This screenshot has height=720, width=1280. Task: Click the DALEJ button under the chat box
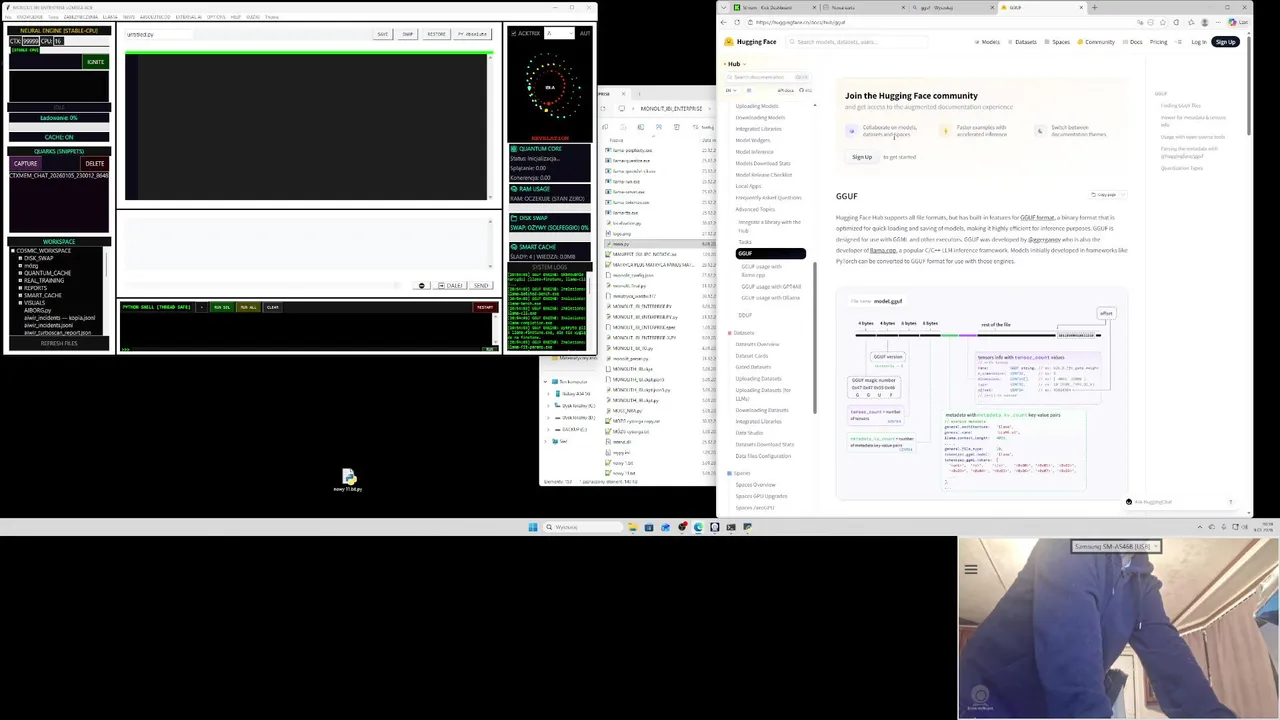click(451, 286)
